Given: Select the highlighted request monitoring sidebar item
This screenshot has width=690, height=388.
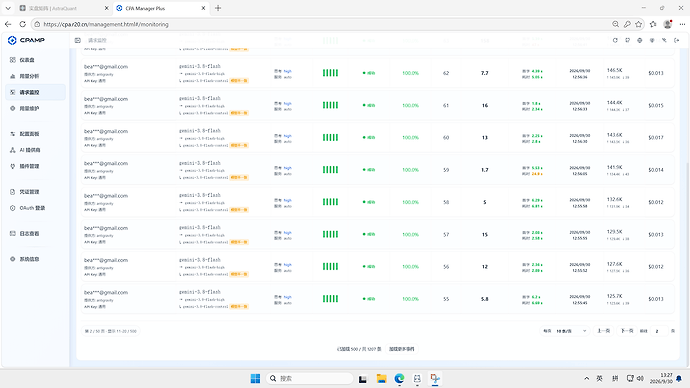Looking at the screenshot, I should click(35, 92).
